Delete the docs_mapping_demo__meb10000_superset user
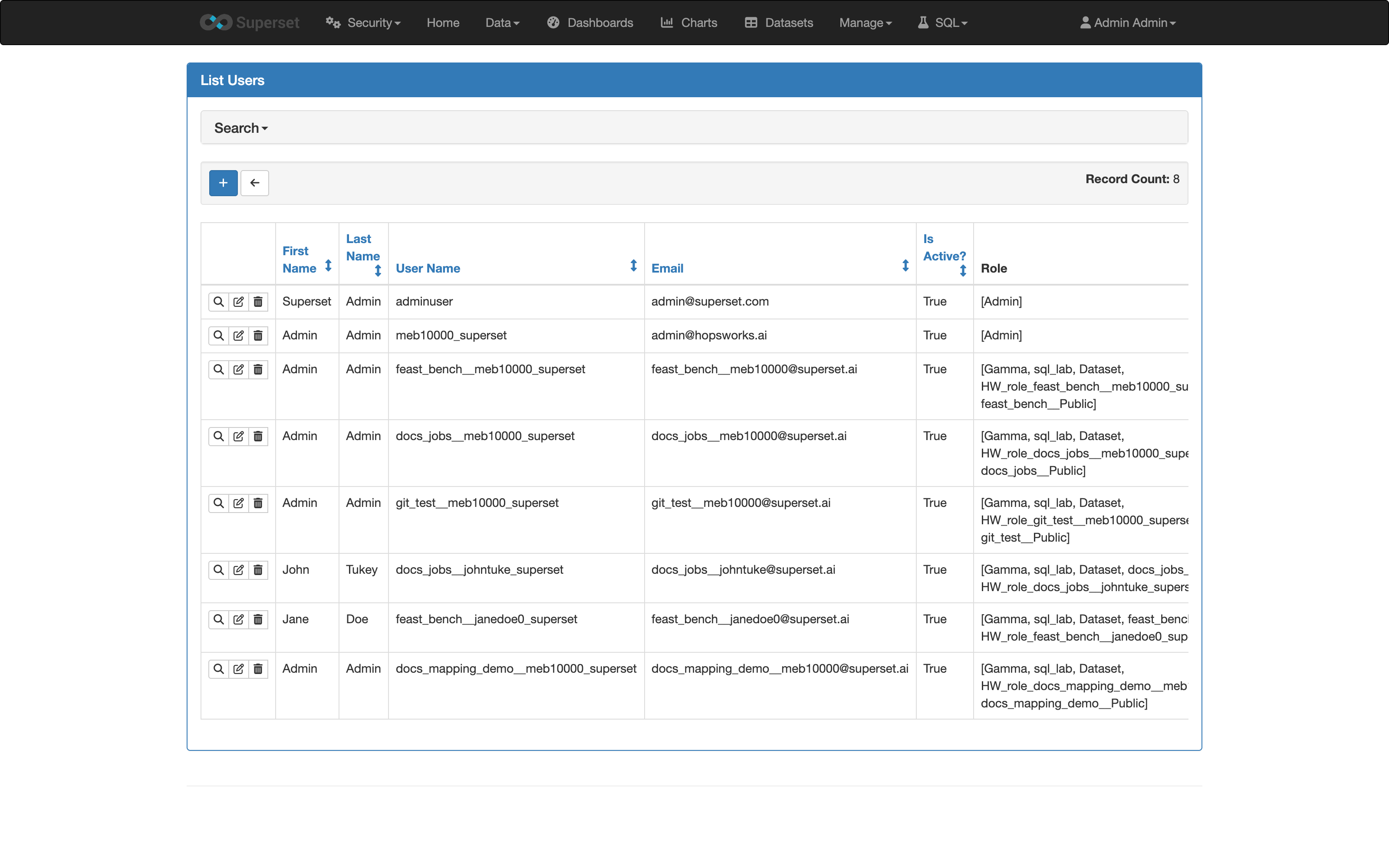Image resolution: width=1389 pixels, height=868 pixels. tap(258, 669)
